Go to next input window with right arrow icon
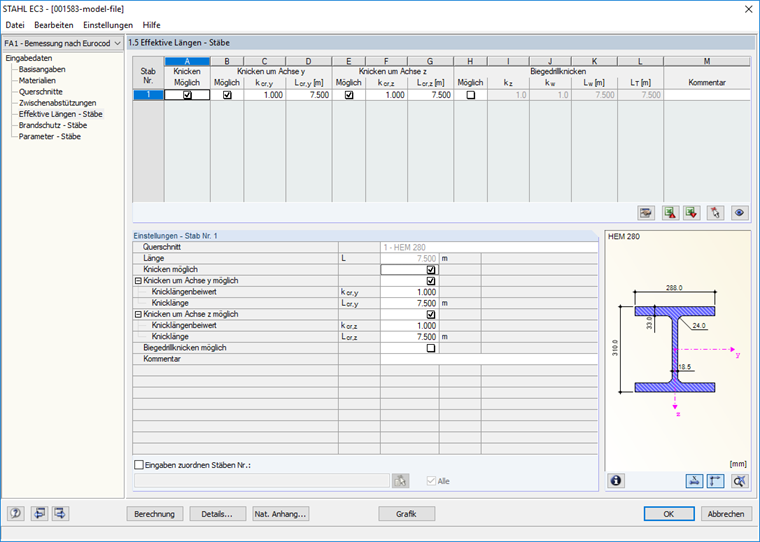 [x=61, y=513]
